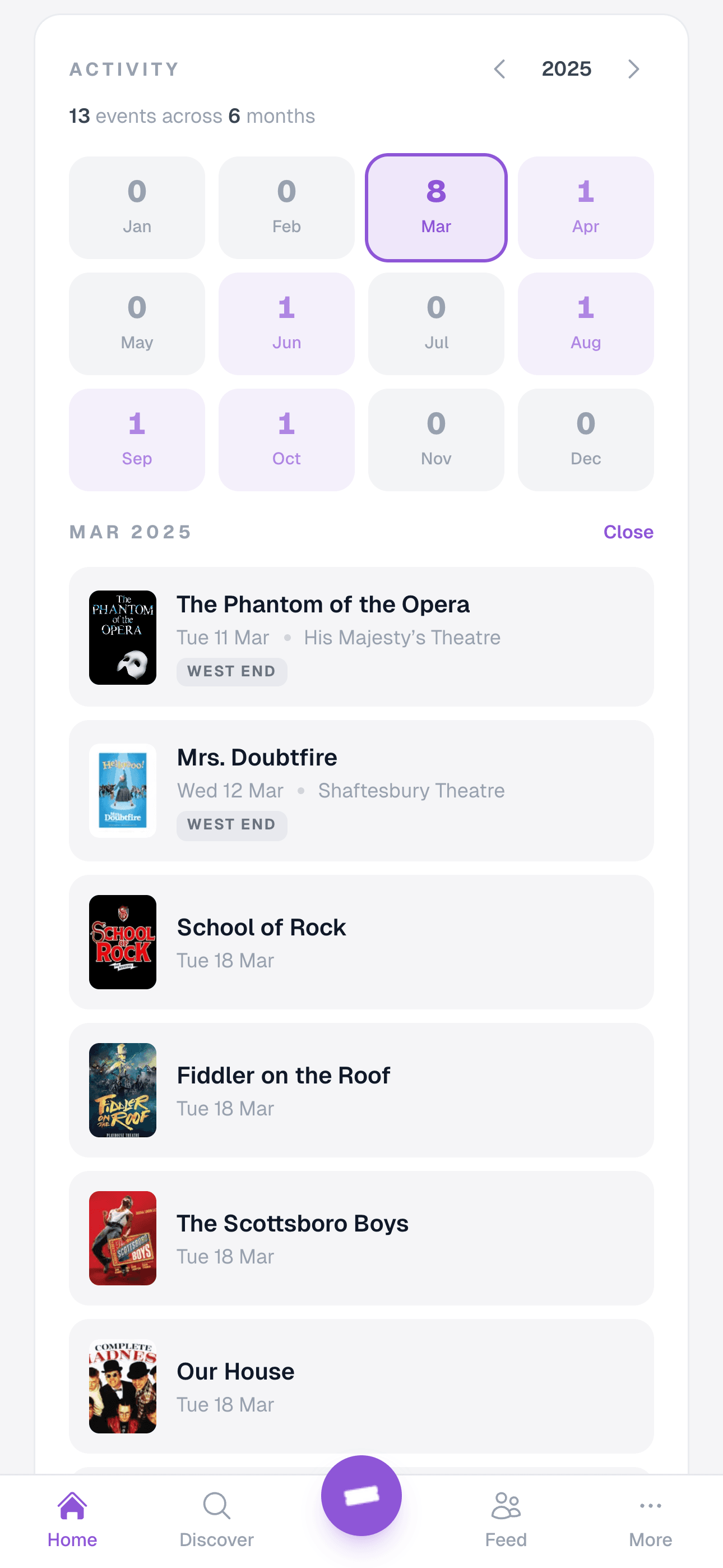
Task: Tap the center ticket add button
Action: pyautogui.click(x=361, y=1495)
